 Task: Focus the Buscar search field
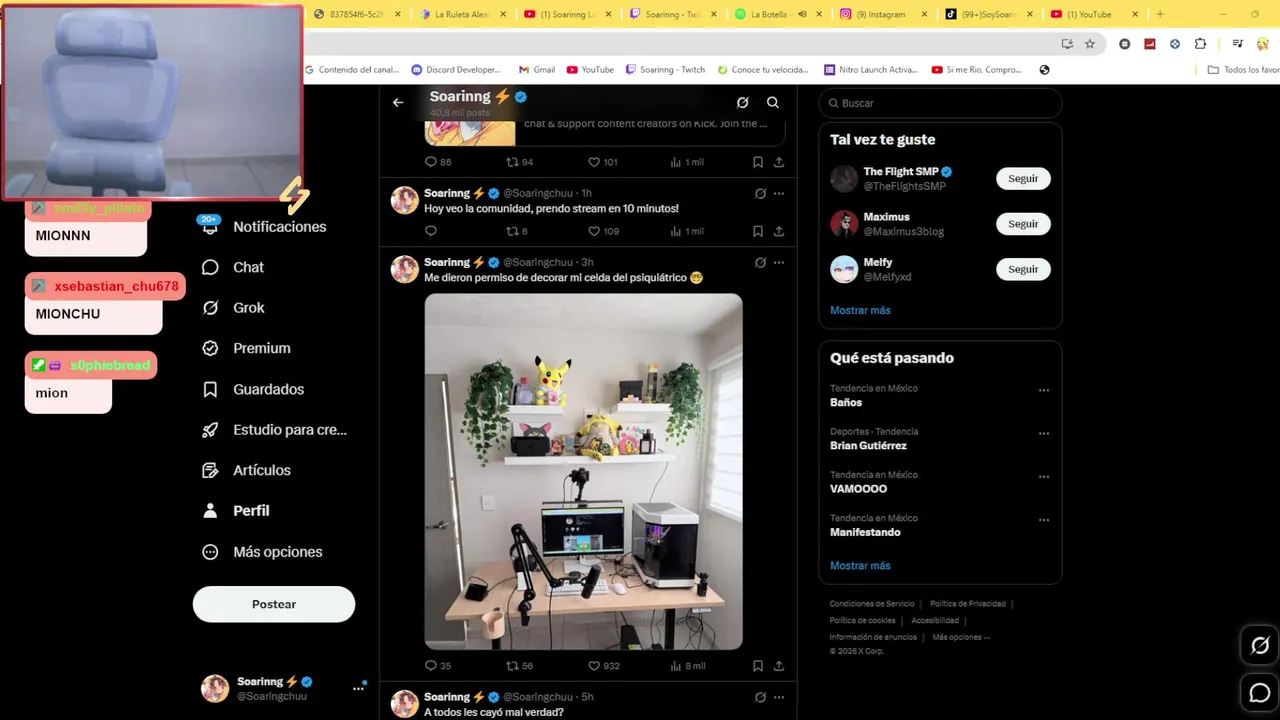940,103
